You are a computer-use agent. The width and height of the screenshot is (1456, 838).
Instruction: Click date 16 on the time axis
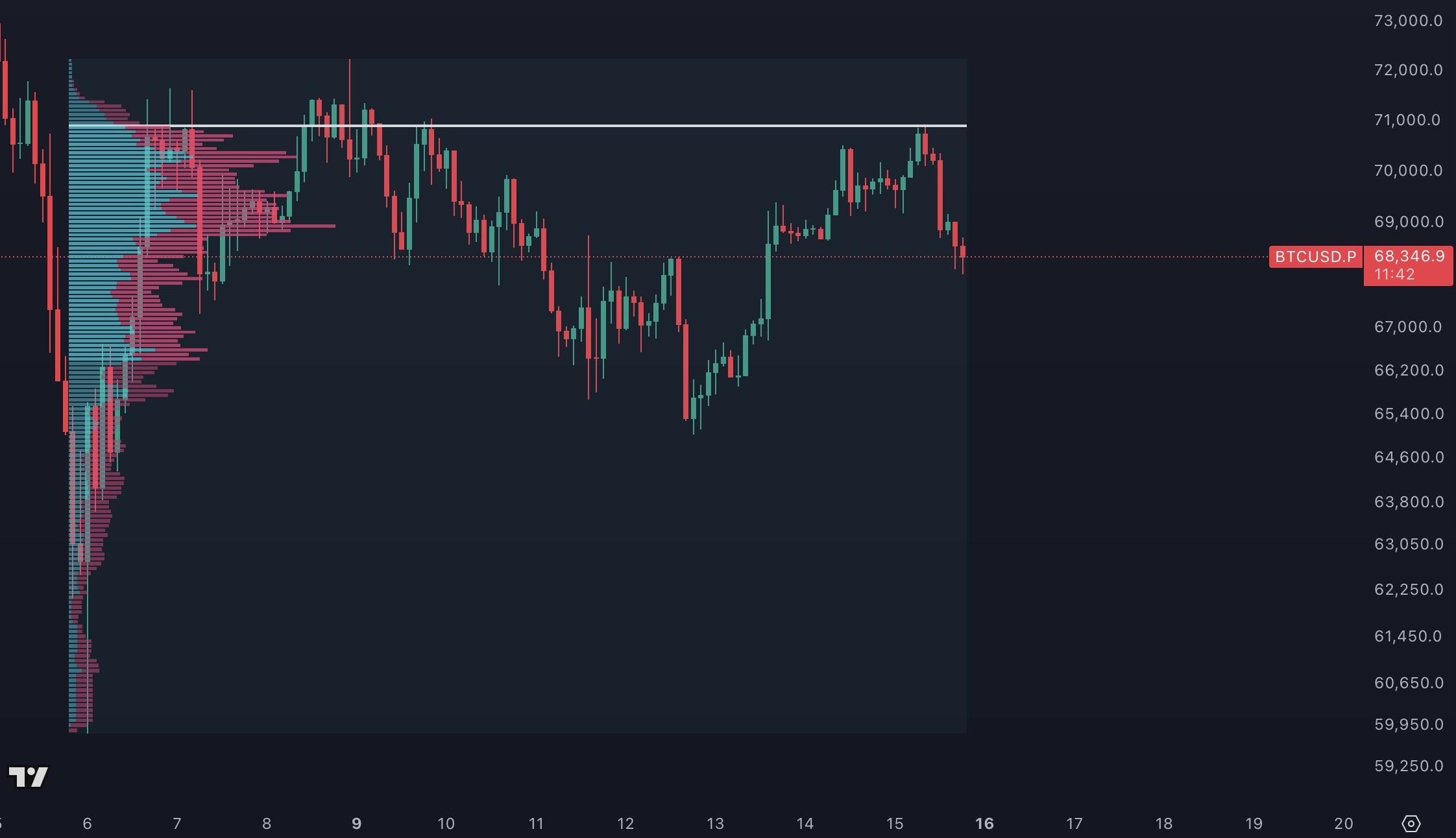point(984,824)
